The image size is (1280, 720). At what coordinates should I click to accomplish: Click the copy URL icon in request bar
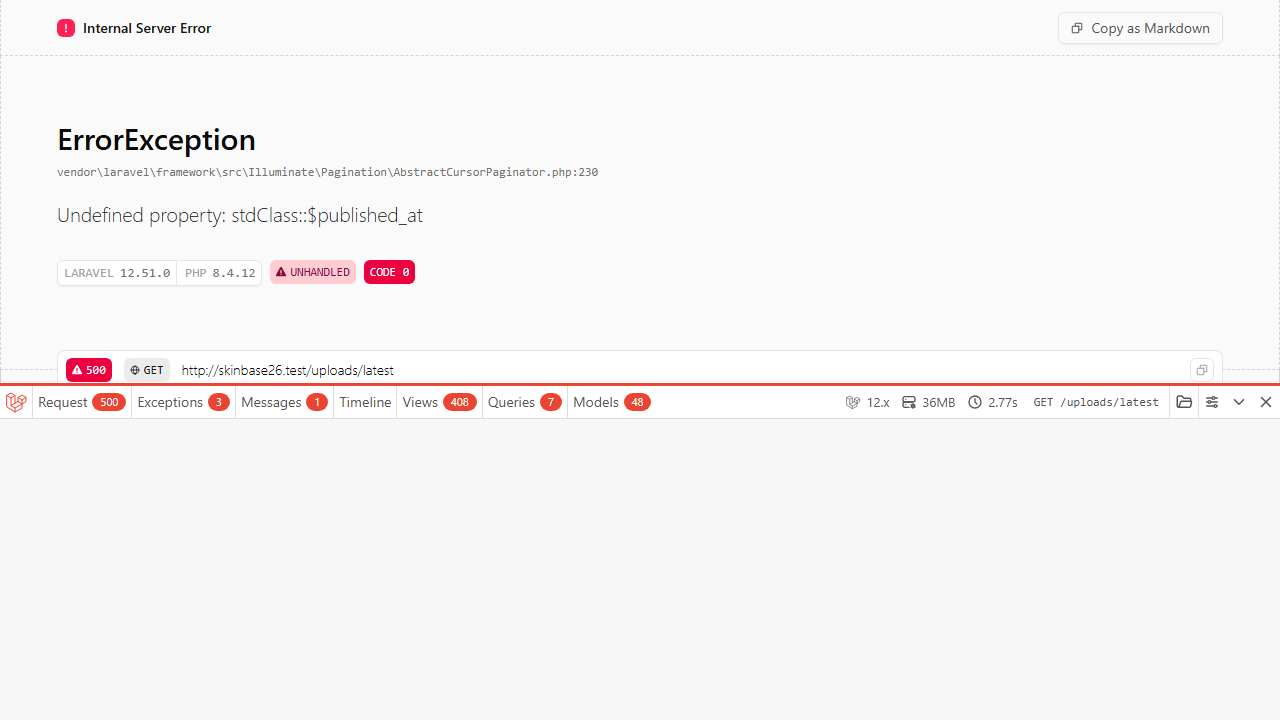(x=1202, y=370)
